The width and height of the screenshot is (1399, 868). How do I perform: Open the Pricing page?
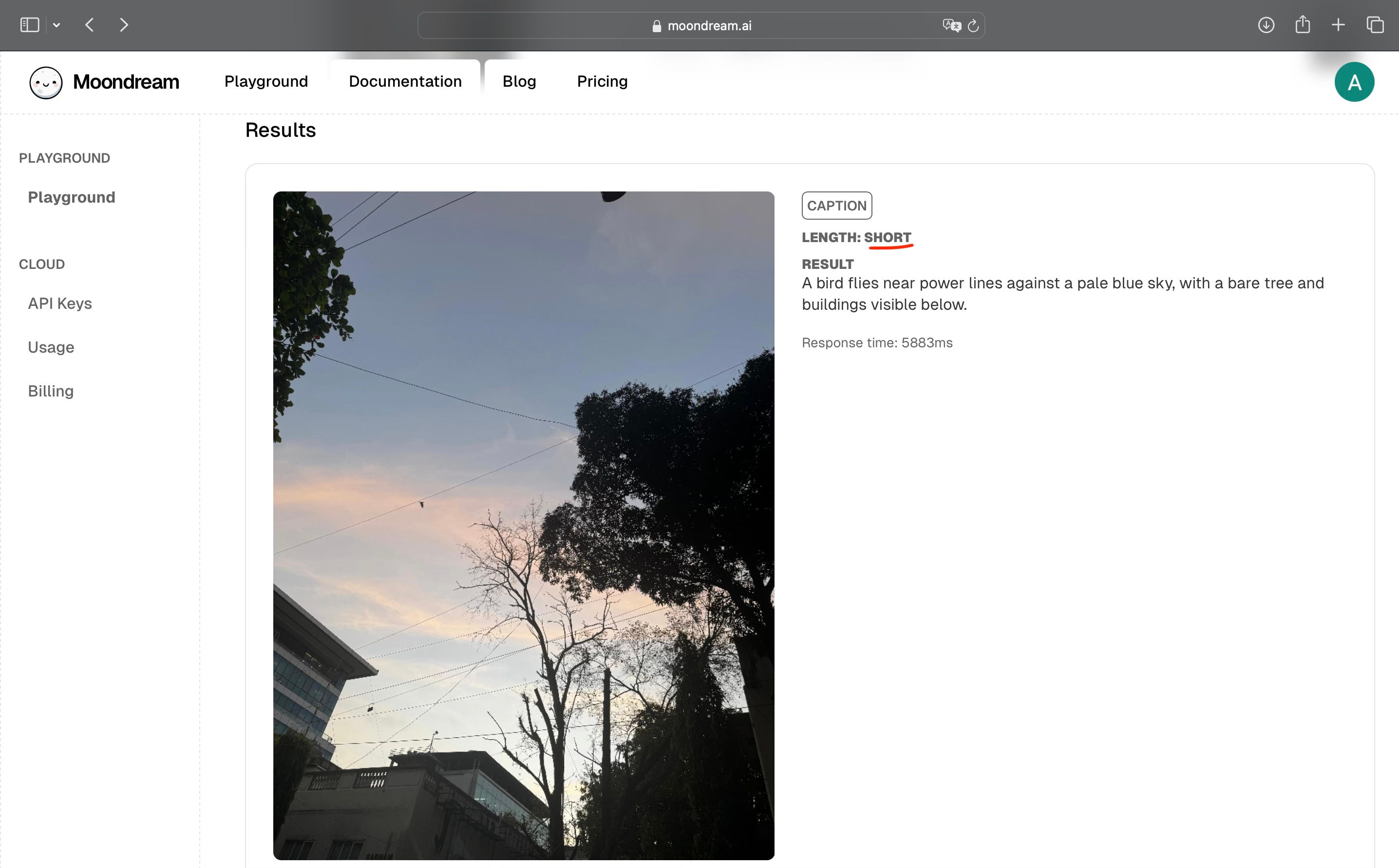click(x=602, y=81)
